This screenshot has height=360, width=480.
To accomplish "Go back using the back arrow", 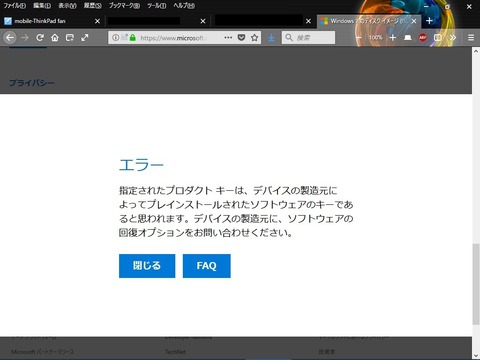I will 10,38.
